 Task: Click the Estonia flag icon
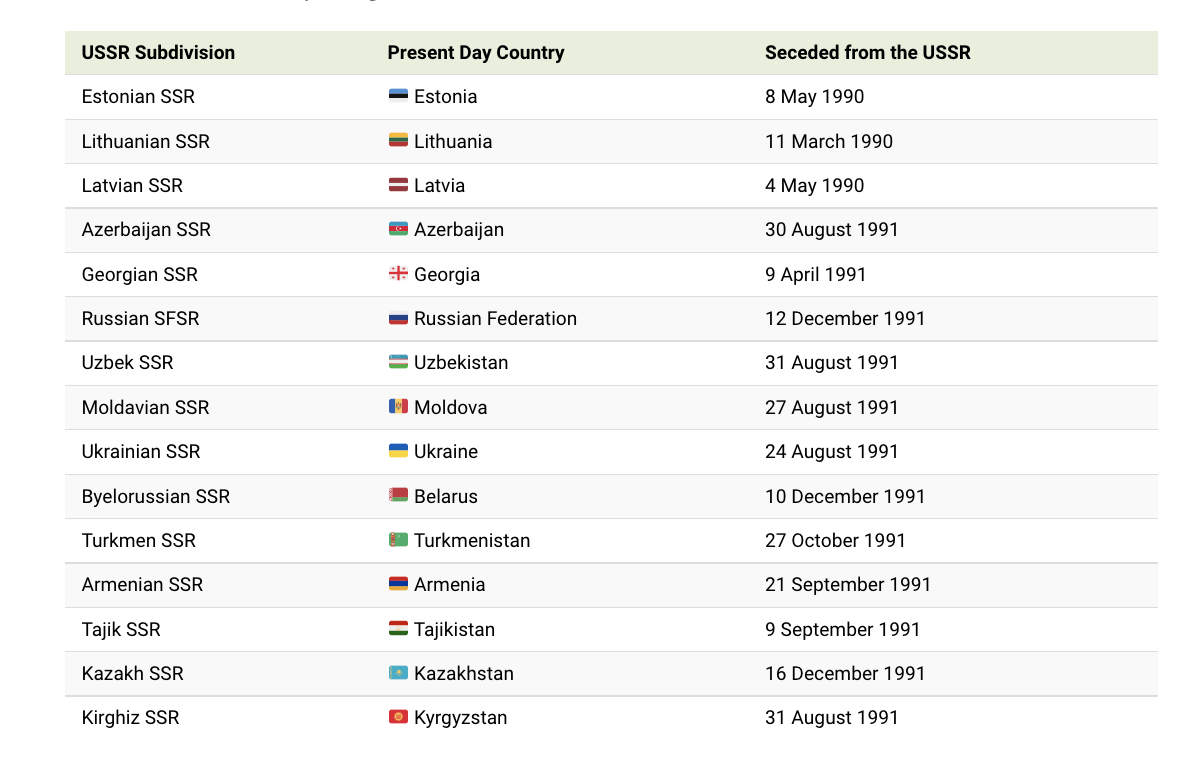398,96
